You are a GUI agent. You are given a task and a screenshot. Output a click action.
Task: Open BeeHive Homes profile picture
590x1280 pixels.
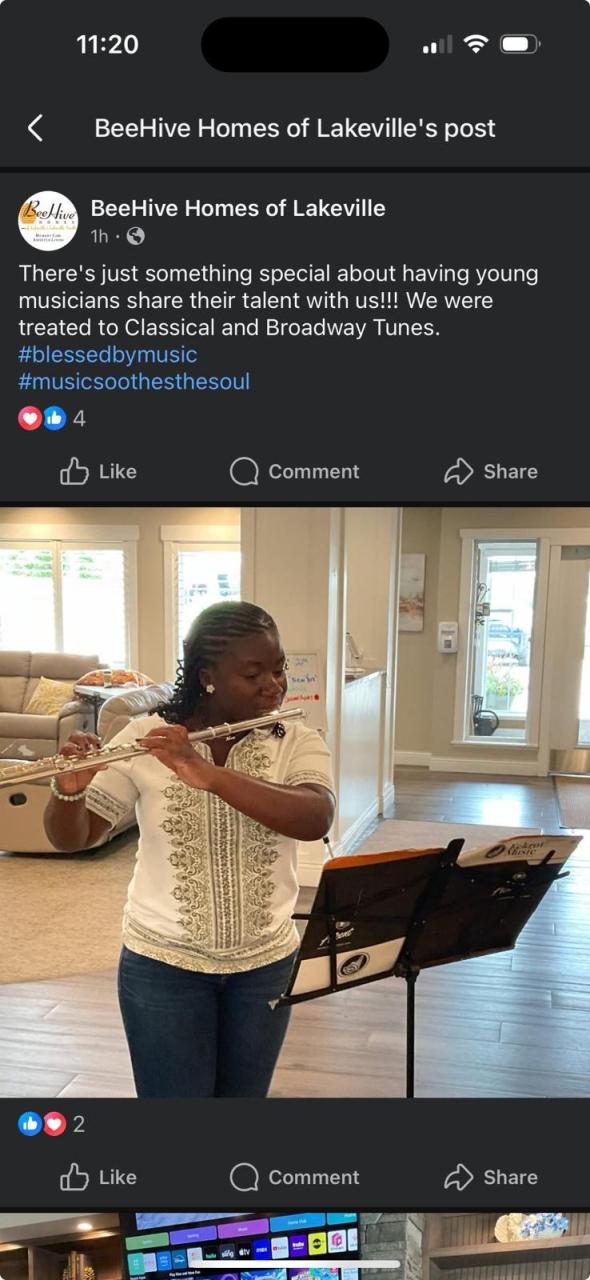[x=48, y=220]
